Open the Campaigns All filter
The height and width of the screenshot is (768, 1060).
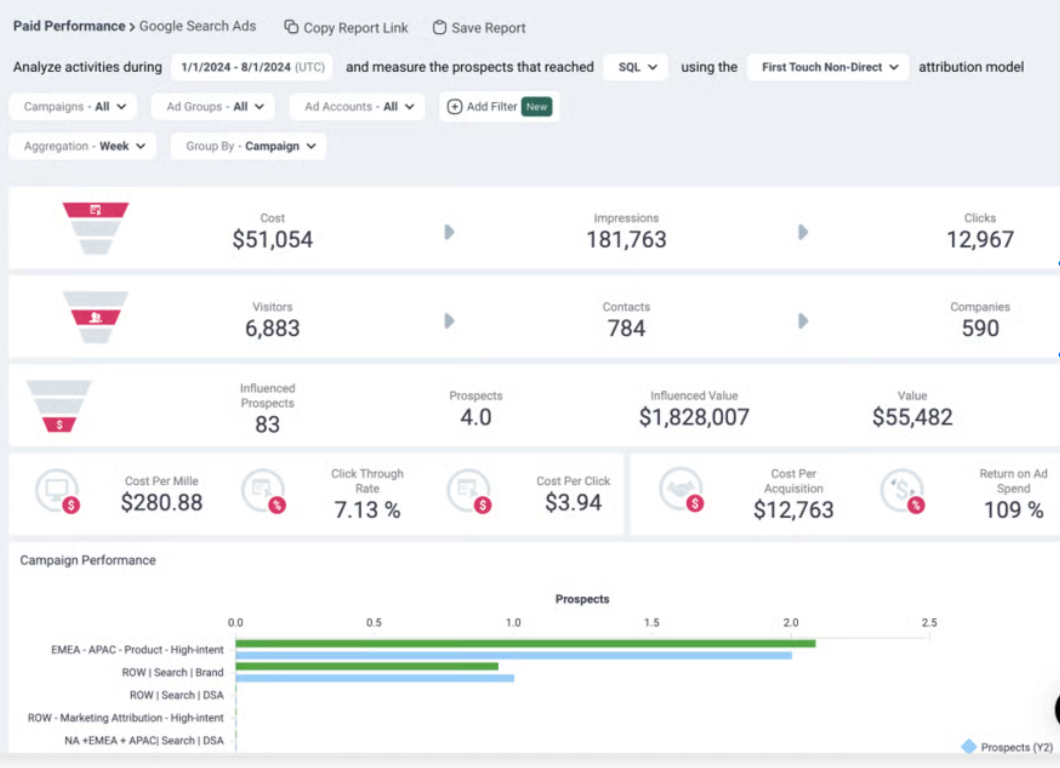(x=72, y=106)
